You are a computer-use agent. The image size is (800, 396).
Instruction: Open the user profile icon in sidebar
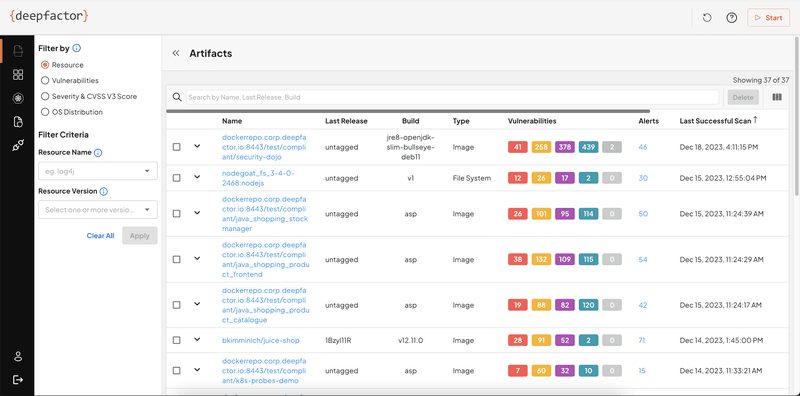[18, 356]
